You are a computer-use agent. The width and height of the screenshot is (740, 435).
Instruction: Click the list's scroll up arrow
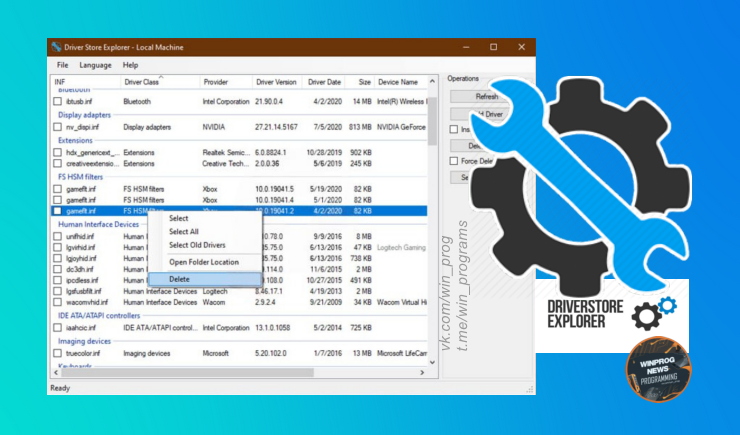(x=432, y=82)
